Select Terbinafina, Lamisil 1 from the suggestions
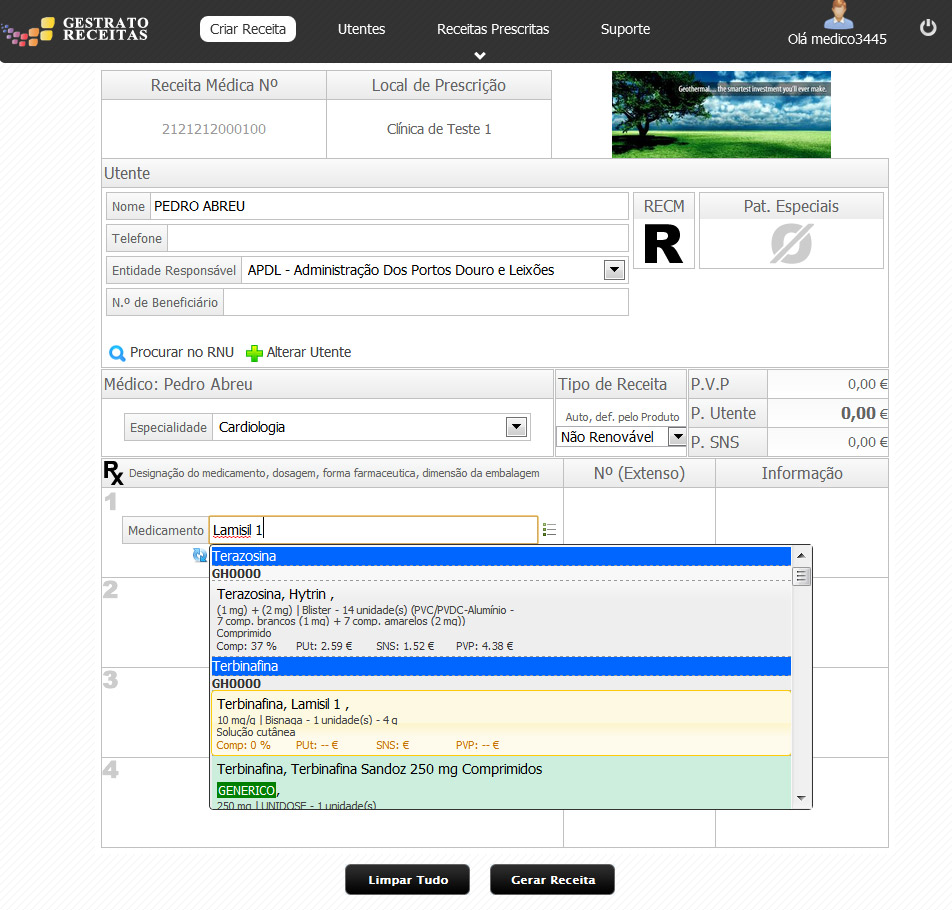The width and height of the screenshot is (952, 910). click(500, 721)
